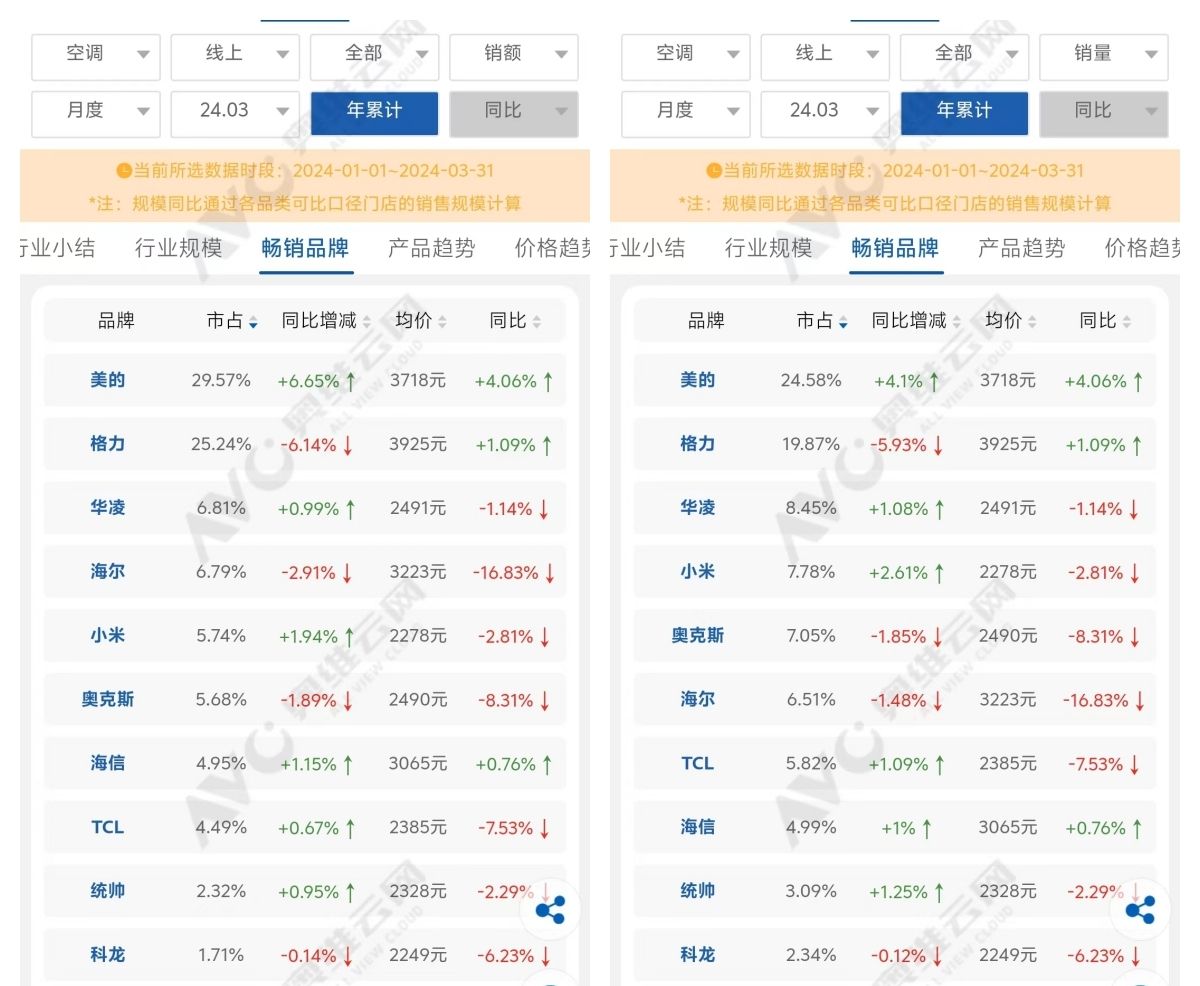The width and height of the screenshot is (1200, 986).
Task: Open TCL brand in right table
Action: click(698, 763)
